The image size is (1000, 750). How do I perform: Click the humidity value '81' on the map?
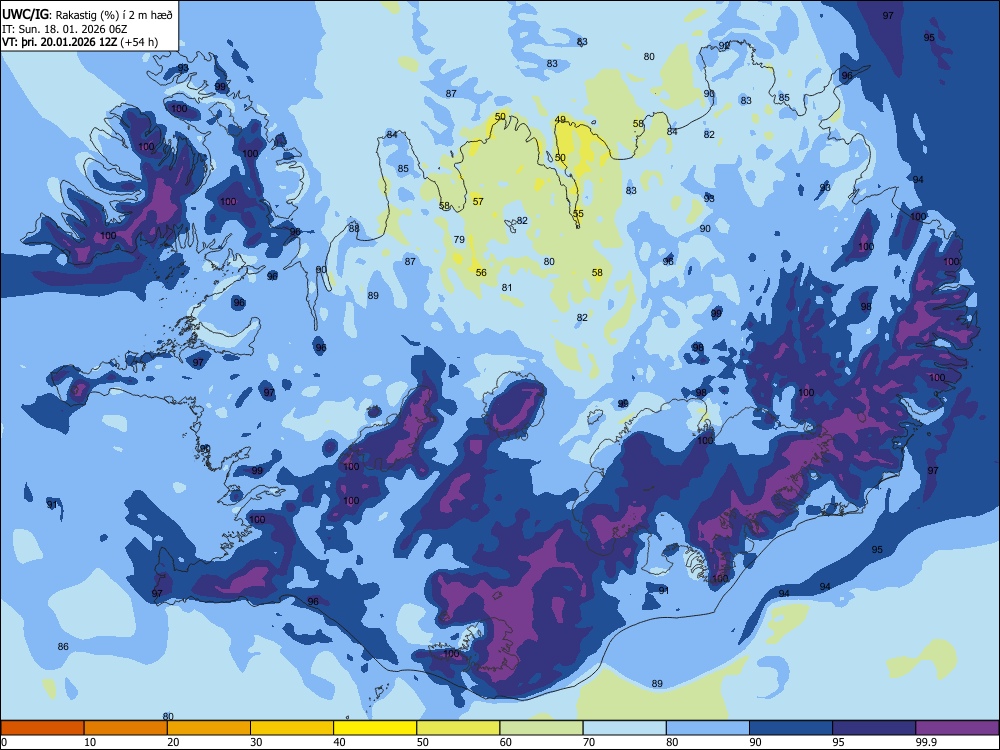(x=506, y=288)
